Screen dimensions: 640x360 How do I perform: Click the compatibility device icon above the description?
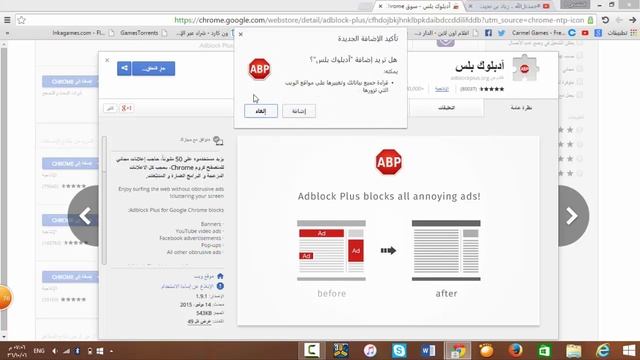click(218, 141)
